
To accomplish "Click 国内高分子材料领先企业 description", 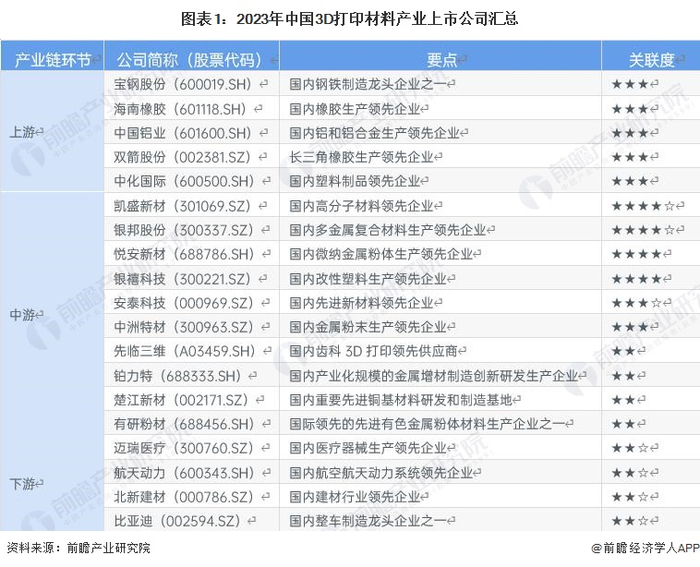I will pyautogui.click(x=361, y=206).
